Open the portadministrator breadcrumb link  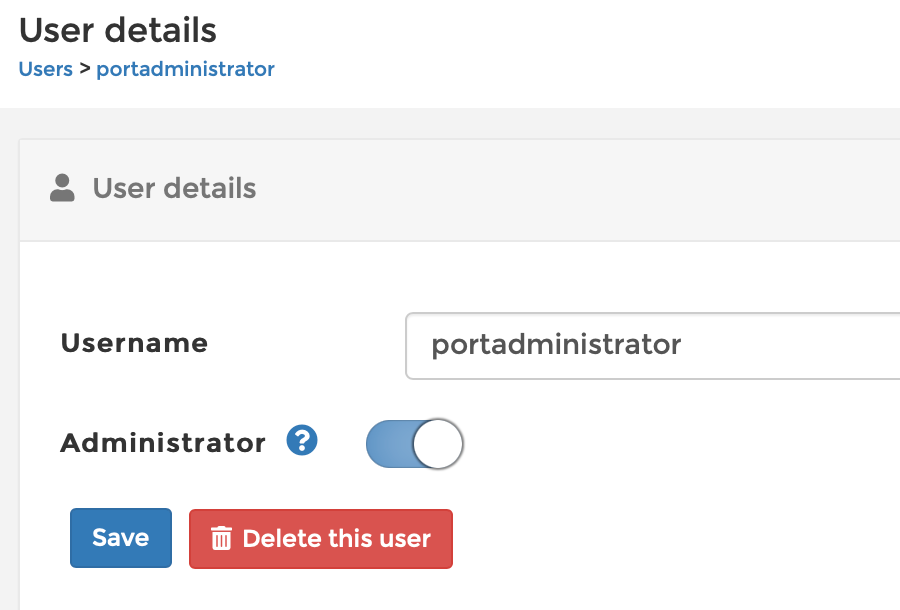click(x=185, y=69)
